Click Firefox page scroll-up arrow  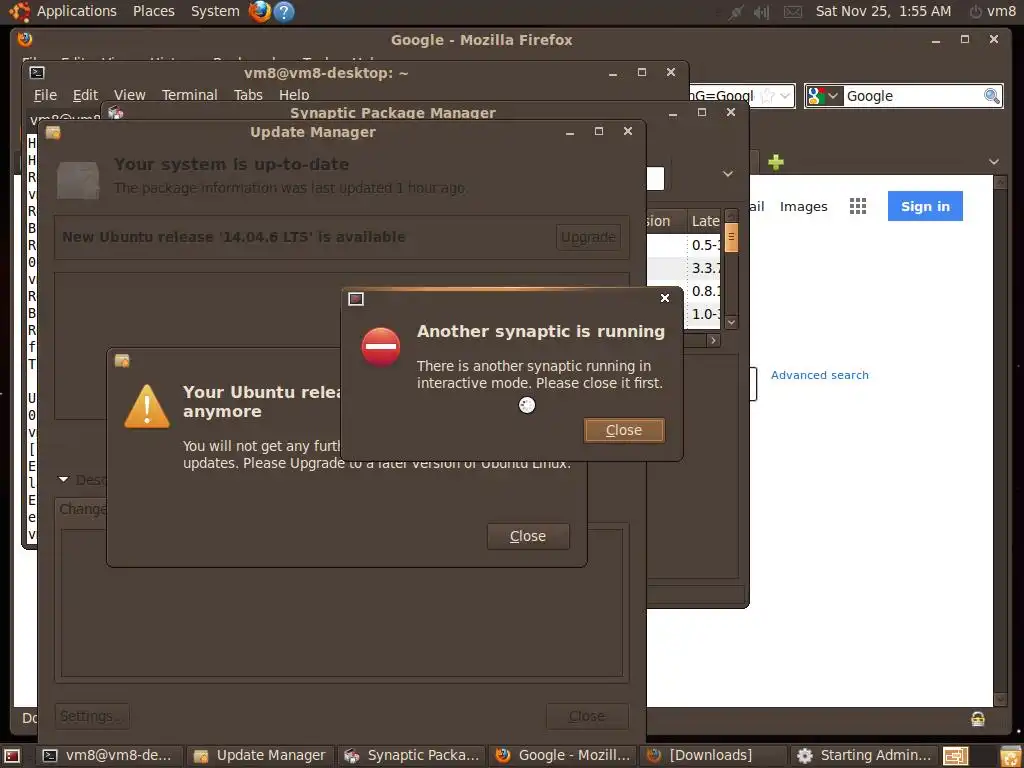1000,182
